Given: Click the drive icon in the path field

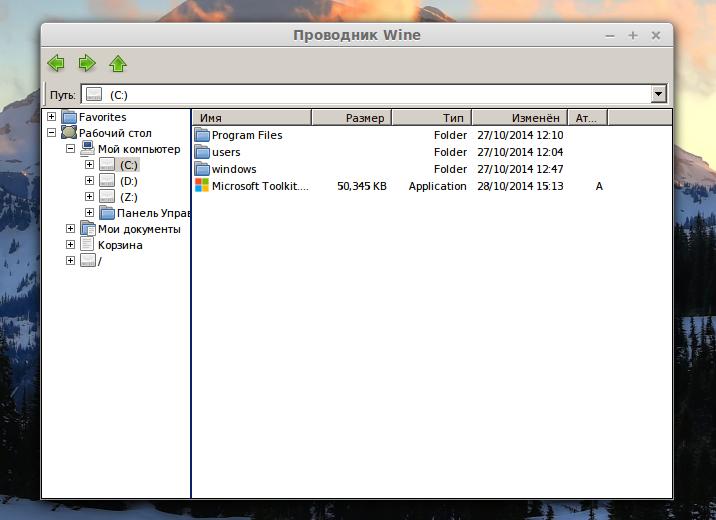Looking at the screenshot, I should pyautogui.click(x=94, y=94).
